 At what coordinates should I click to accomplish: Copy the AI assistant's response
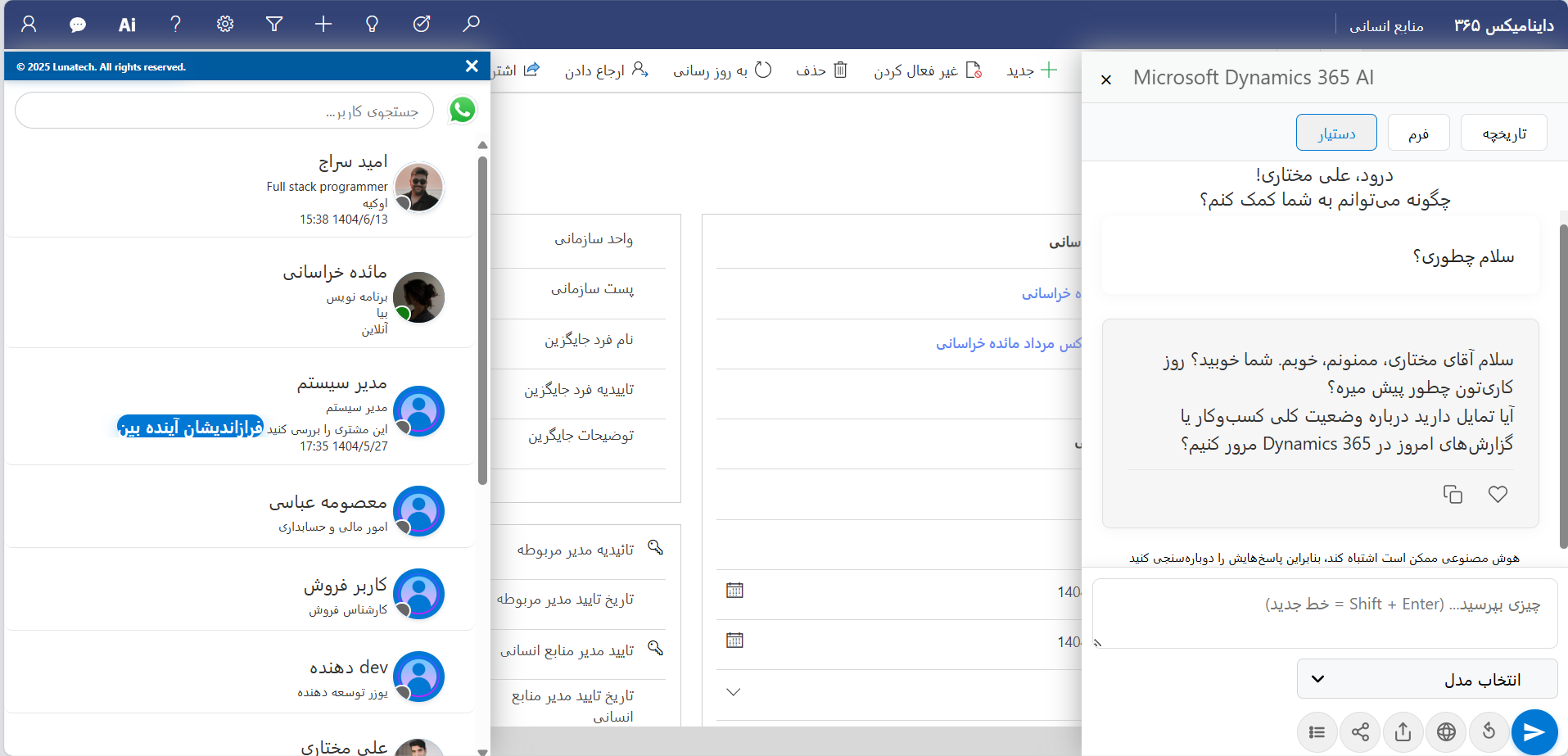pyautogui.click(x=1453, y=495)
